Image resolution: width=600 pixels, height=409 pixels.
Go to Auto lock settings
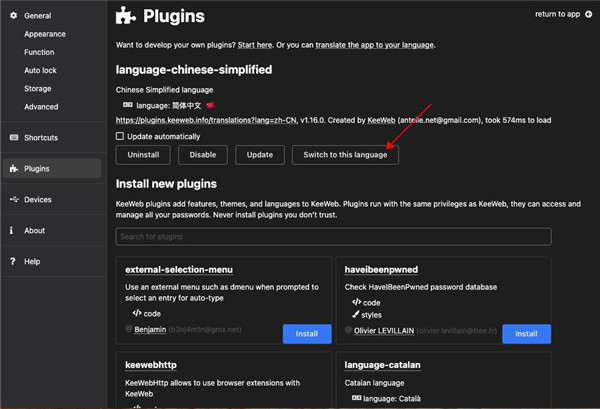(x=40, y=70)
